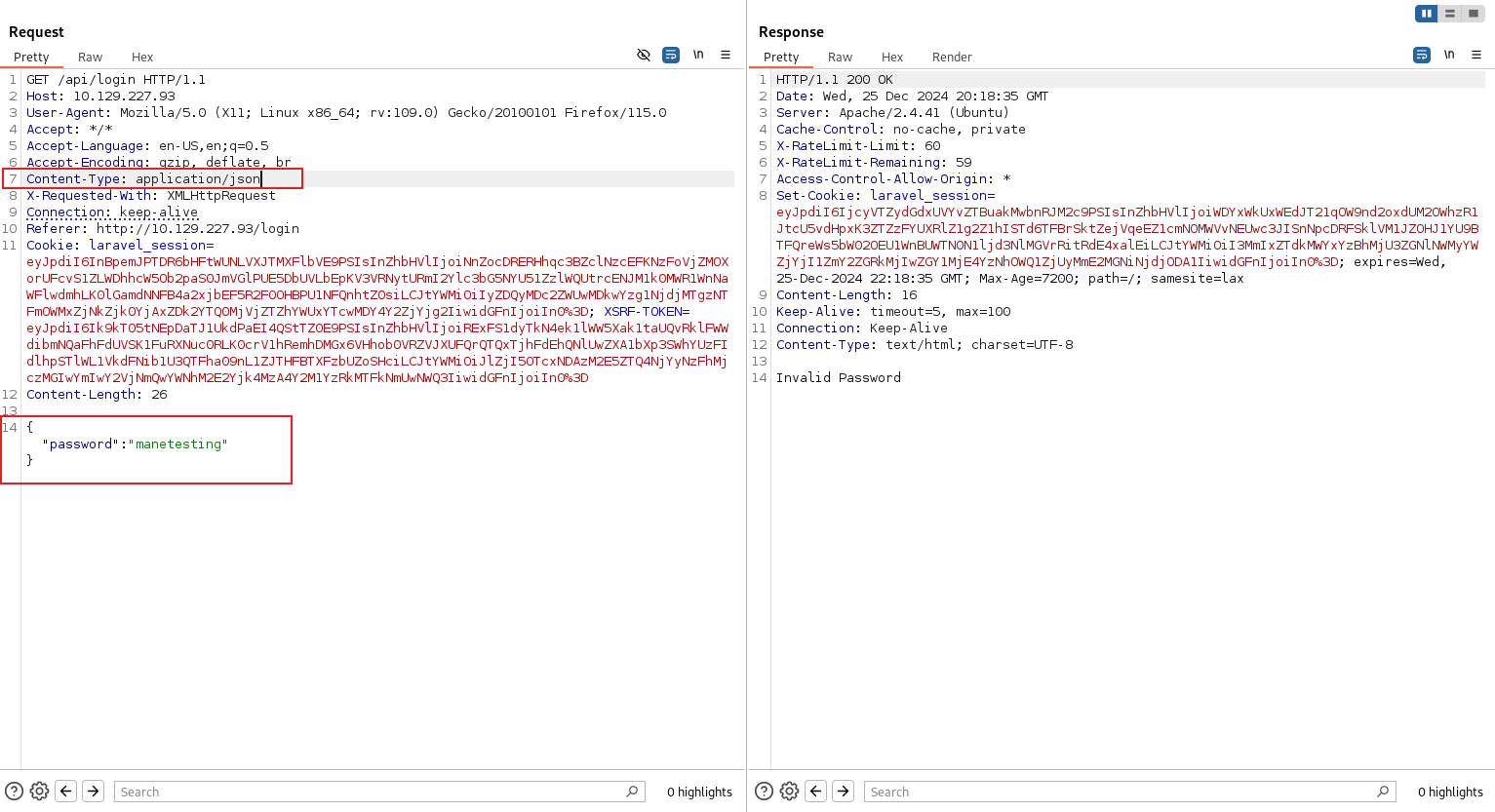Click X-Requested-With: XMLHttpRequest header
This screenshot has width=1495, height=812.
pyautogui.click(x=151, y=196)
